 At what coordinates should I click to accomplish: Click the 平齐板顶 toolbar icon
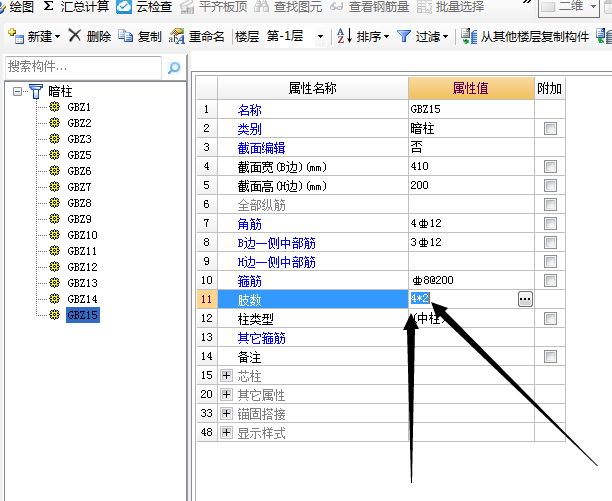click(187, 7)
